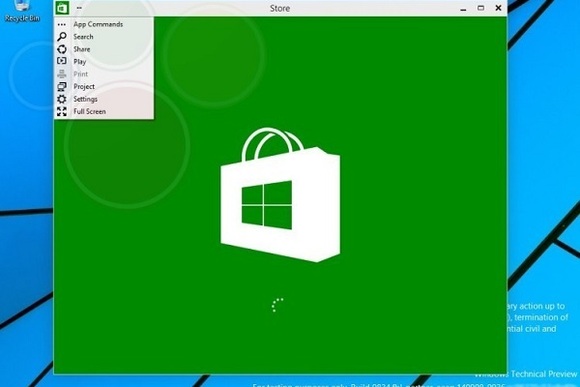Click the three-dot App Commands icon
This screenshot has width=580, height=387.
62,24
